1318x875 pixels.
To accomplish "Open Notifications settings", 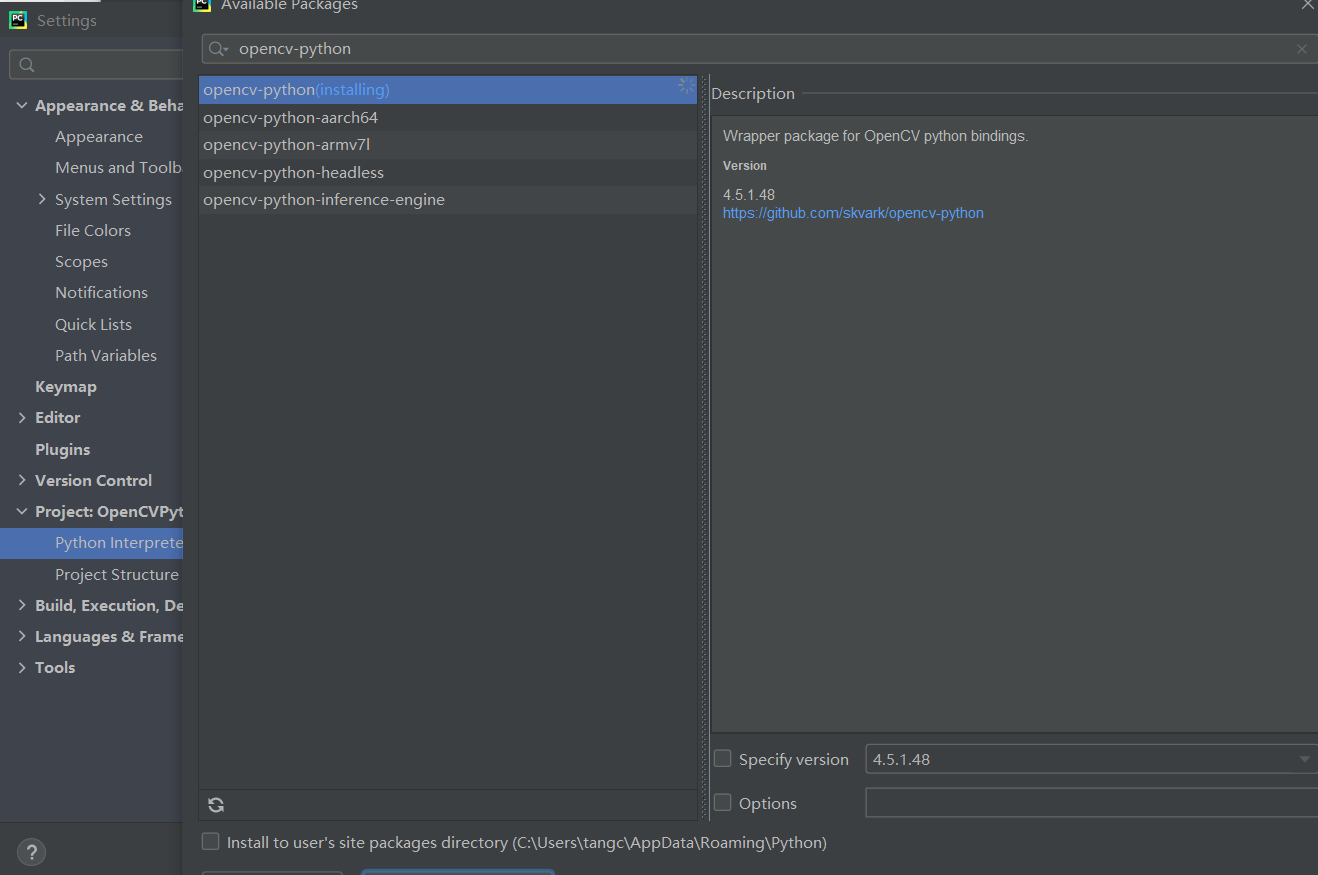I will click(101, 292).
